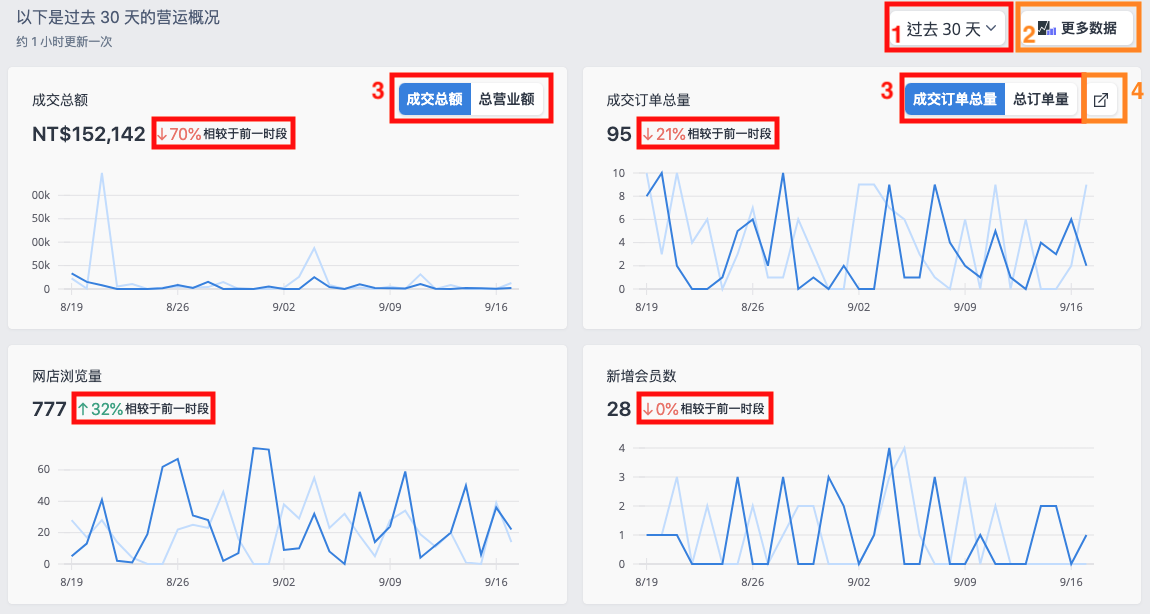Switch to 总营业额 tab
The width and height of the screenshot is (1150, 614).
pyautogui.click(x=507, y=99)
